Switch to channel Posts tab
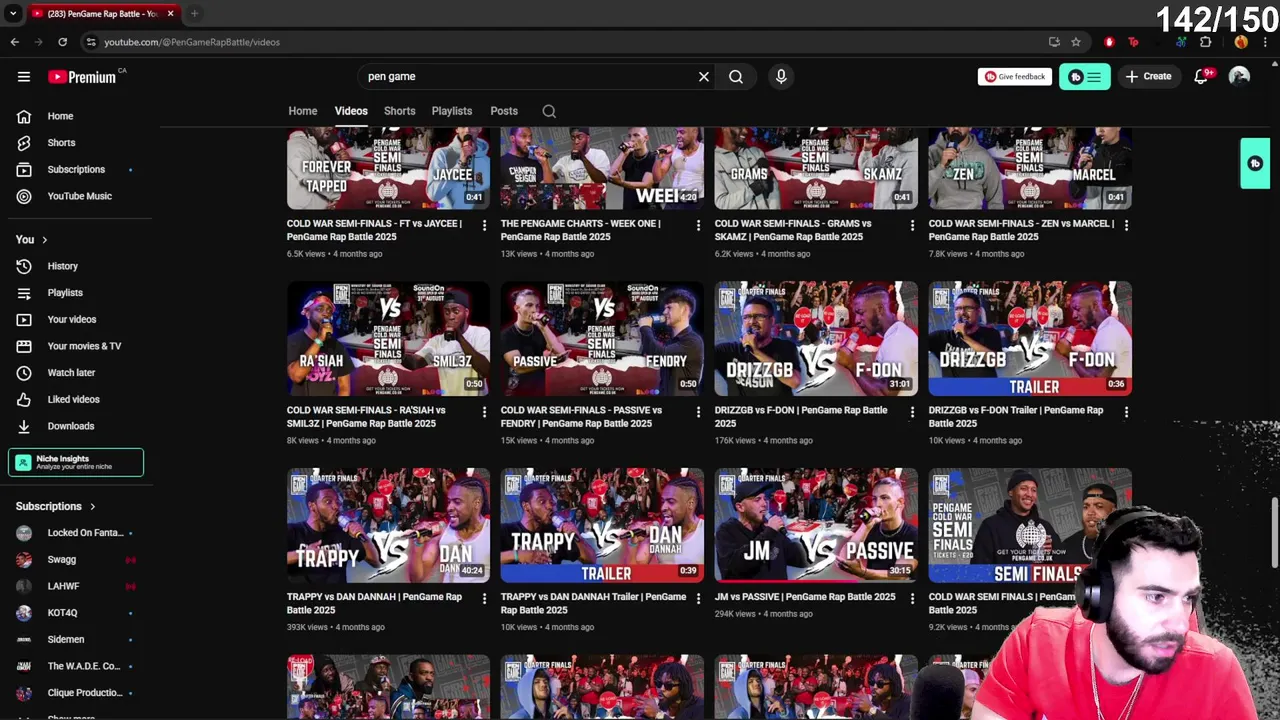Image resolution: width=1280 pixels, height=720 pixels. pos(504,111)
